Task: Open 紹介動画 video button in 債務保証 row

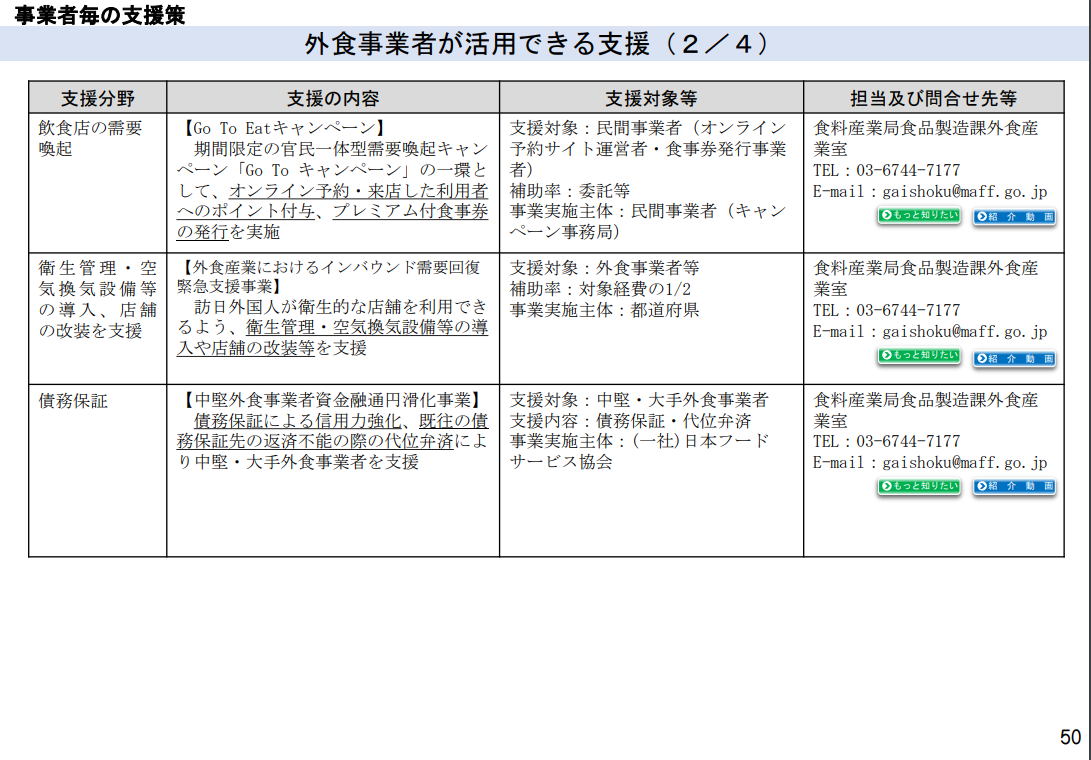Action: [x=1014, y=486]
